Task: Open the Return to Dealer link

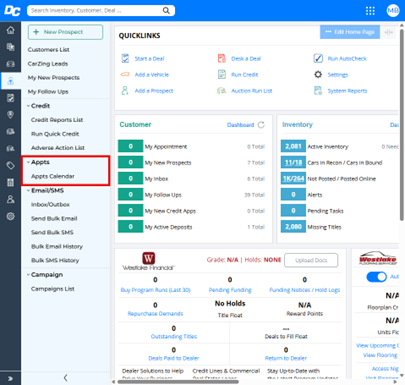Action: pyautogui.click(x=286, y=358)
